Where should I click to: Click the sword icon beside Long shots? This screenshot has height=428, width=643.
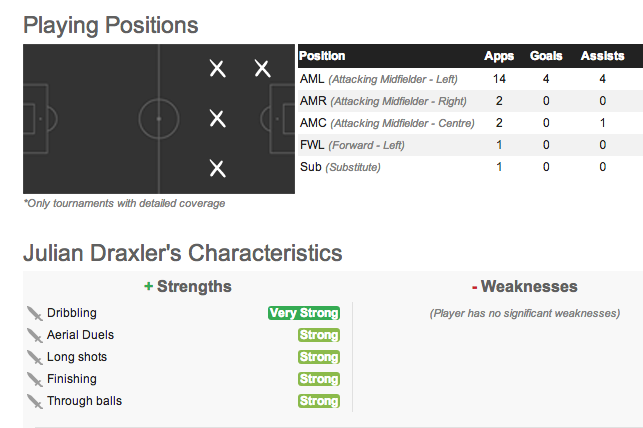pos(35,358)
